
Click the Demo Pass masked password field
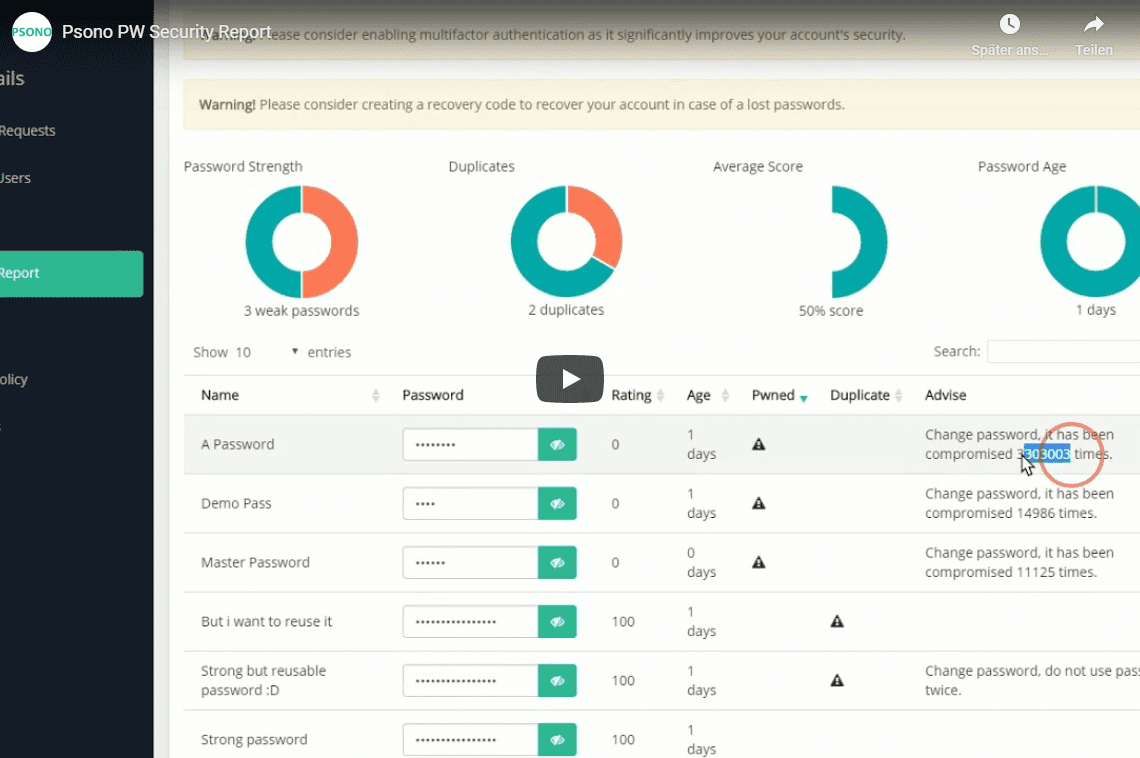point(470,504)
